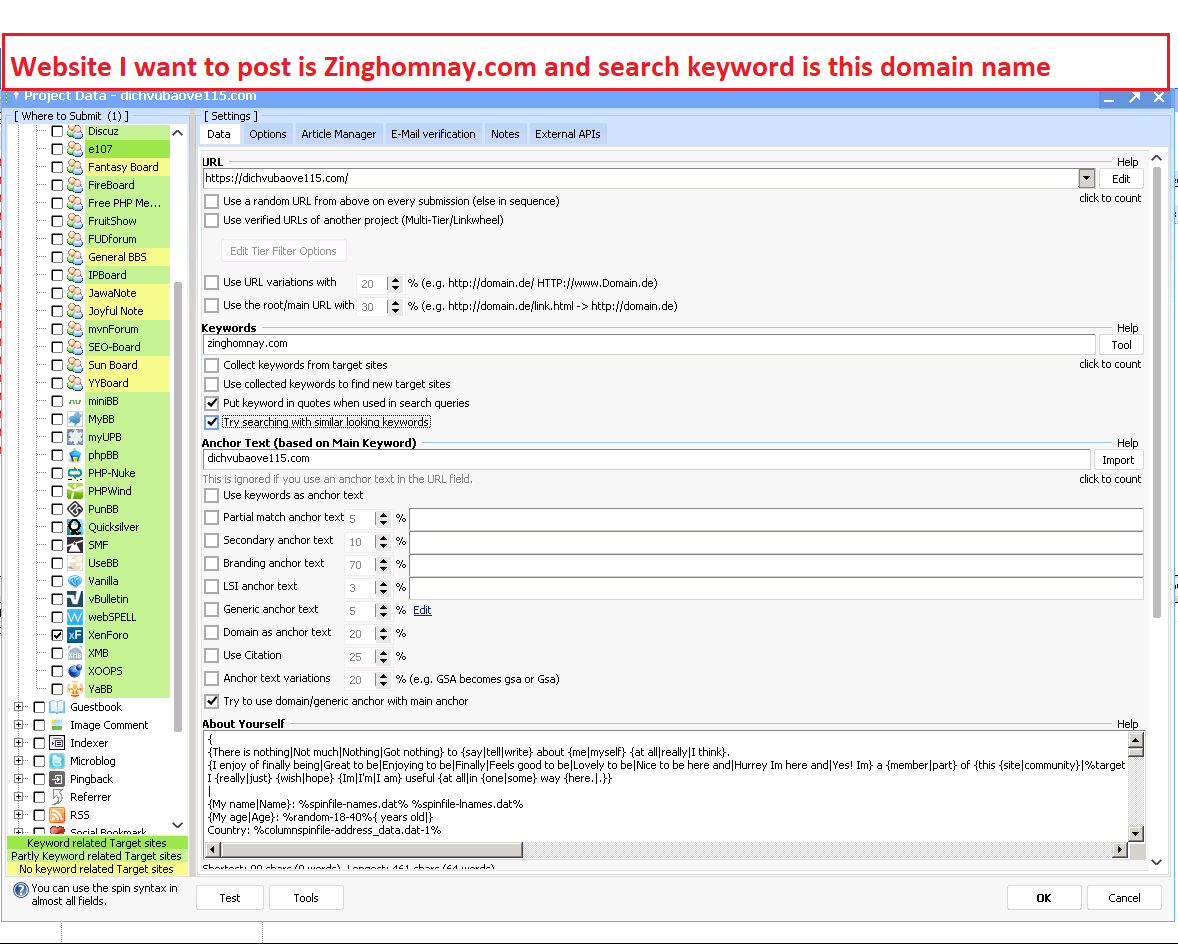Click the XMB engine icon
Viewport: 1178px width, 944px height.
point(75,653)
